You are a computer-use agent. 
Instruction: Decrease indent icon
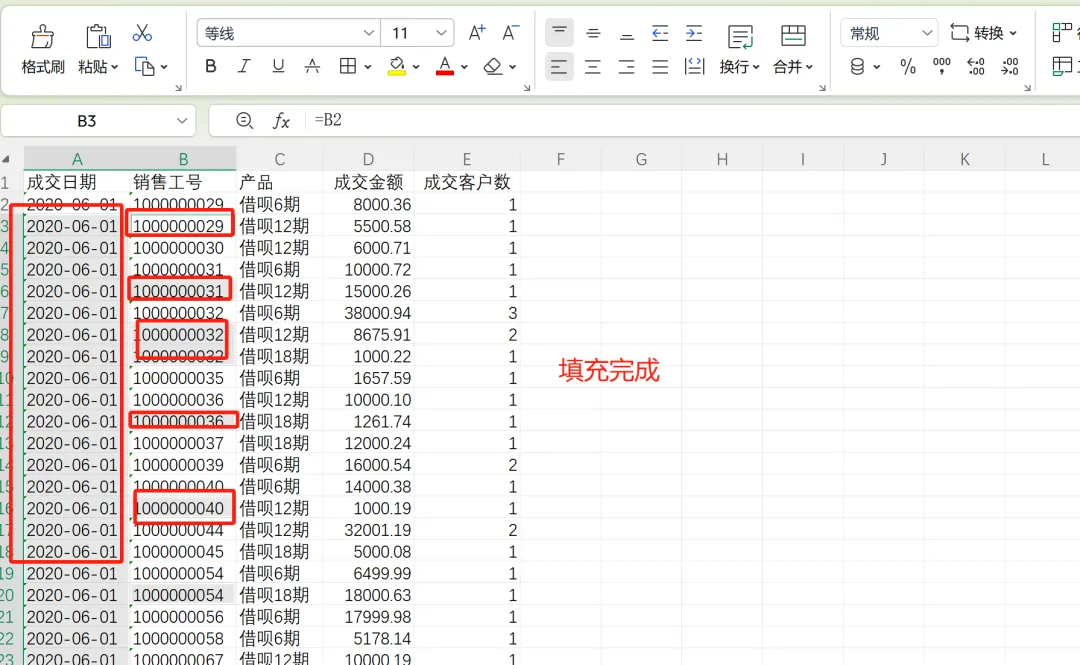pos(660,32)
